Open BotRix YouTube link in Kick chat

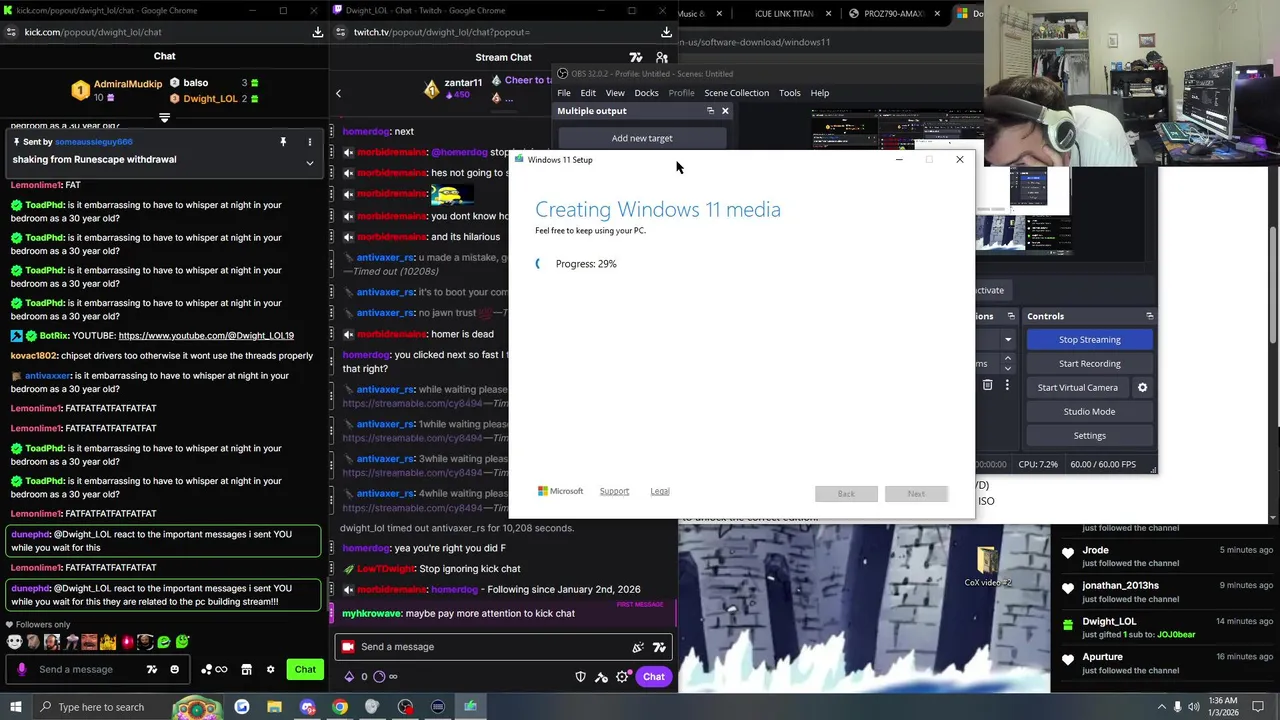click(x=206, y=336)
